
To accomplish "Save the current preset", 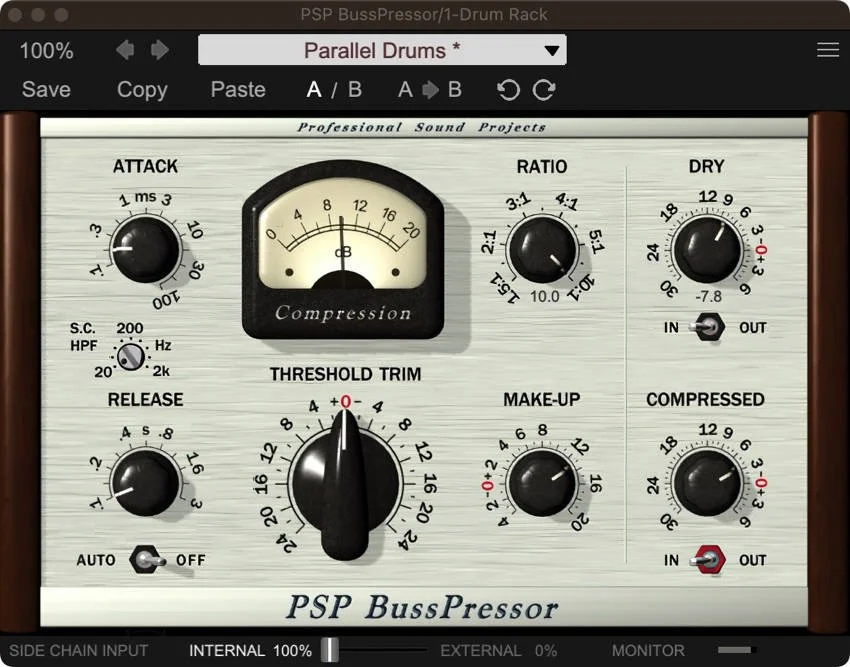I will click(x=45, y=89).
